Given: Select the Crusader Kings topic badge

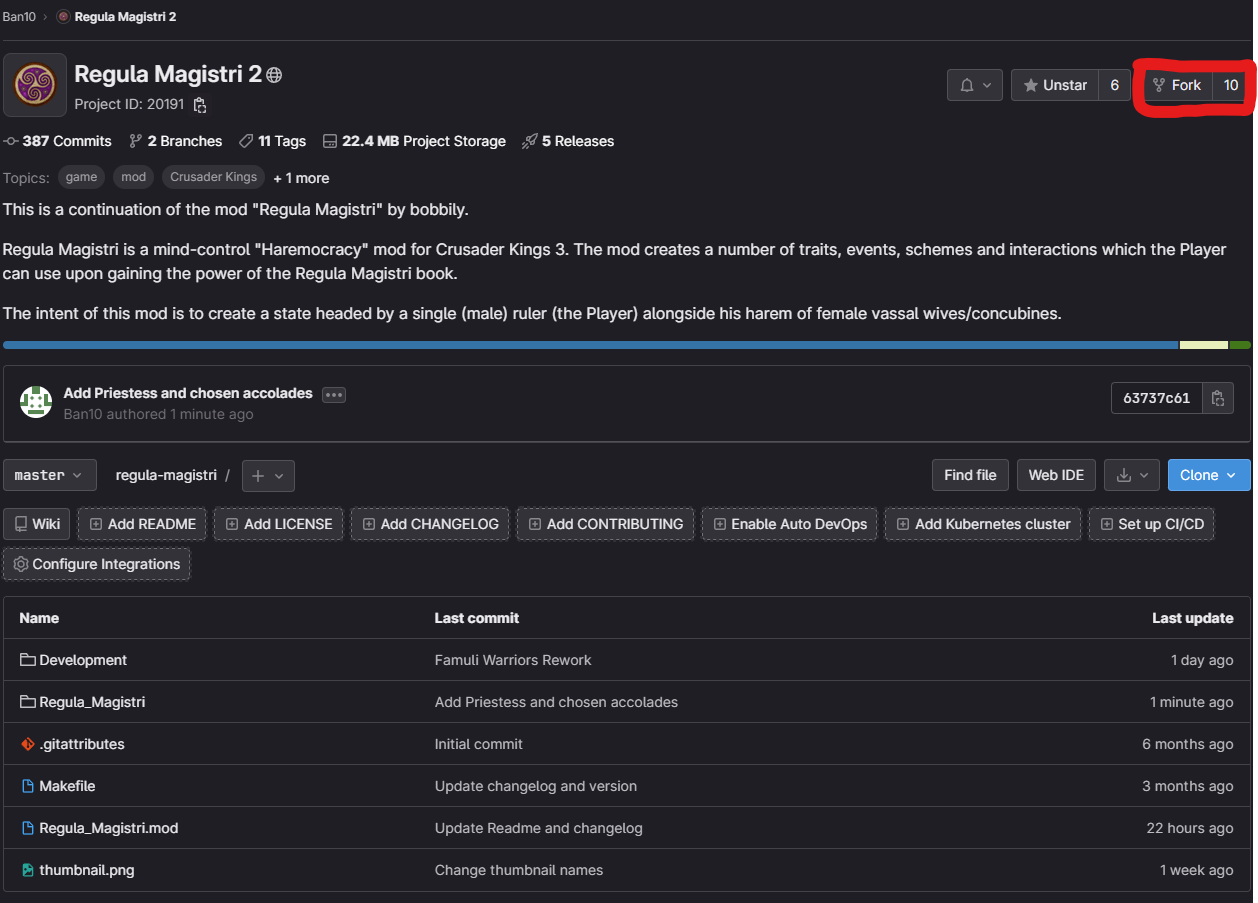Looking at the screenshot, I should tap(214, 177).
